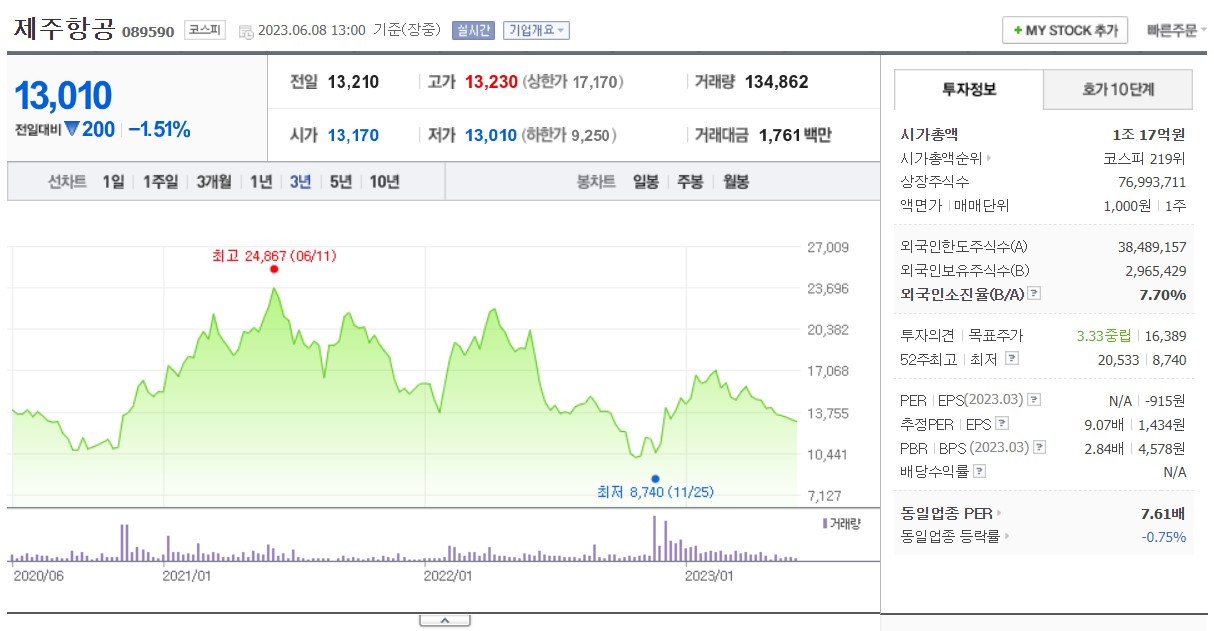1214x631 pixels.
Task: Click the 2023/01 date on chart axis
Action: pos(709,576)
